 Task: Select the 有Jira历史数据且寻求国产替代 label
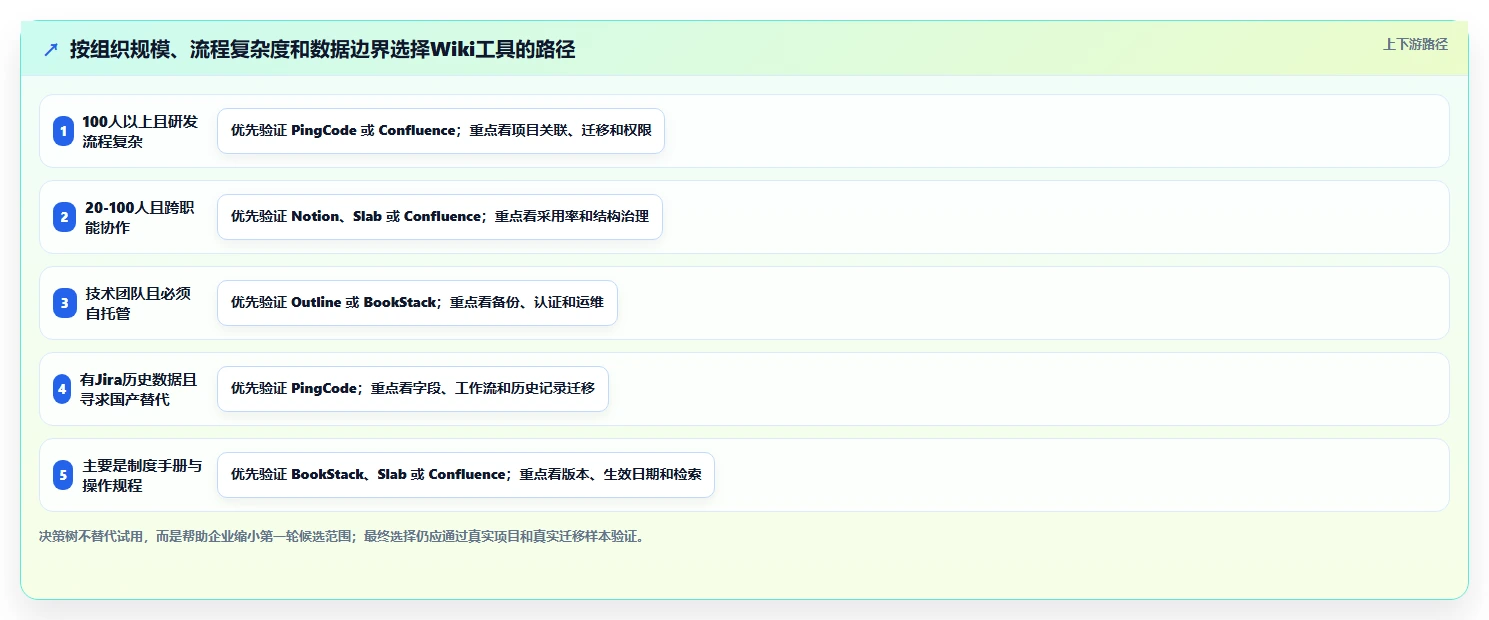point(138,389)
